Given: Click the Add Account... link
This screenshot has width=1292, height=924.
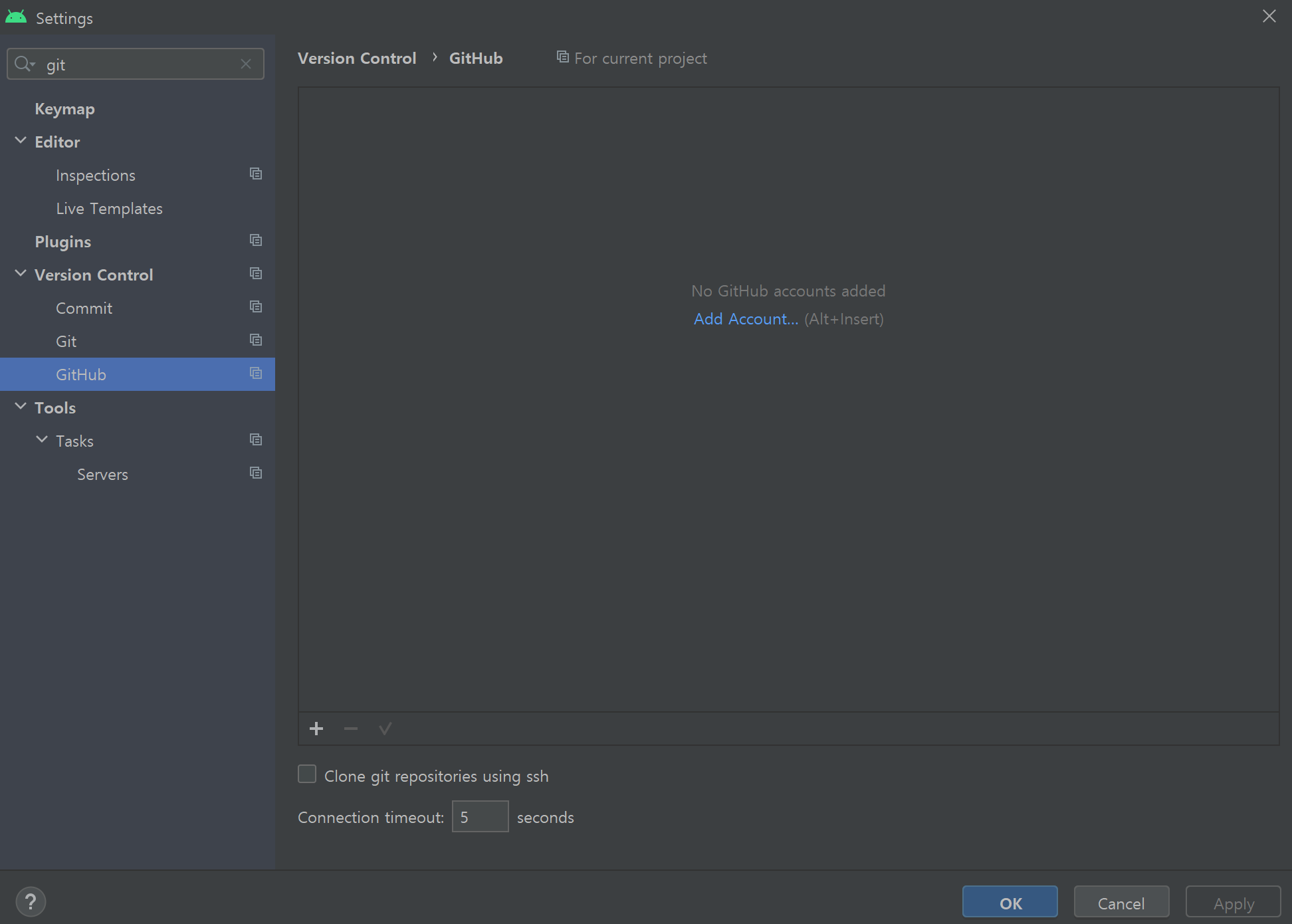Looking at the screenshot, I should point(746,319).
